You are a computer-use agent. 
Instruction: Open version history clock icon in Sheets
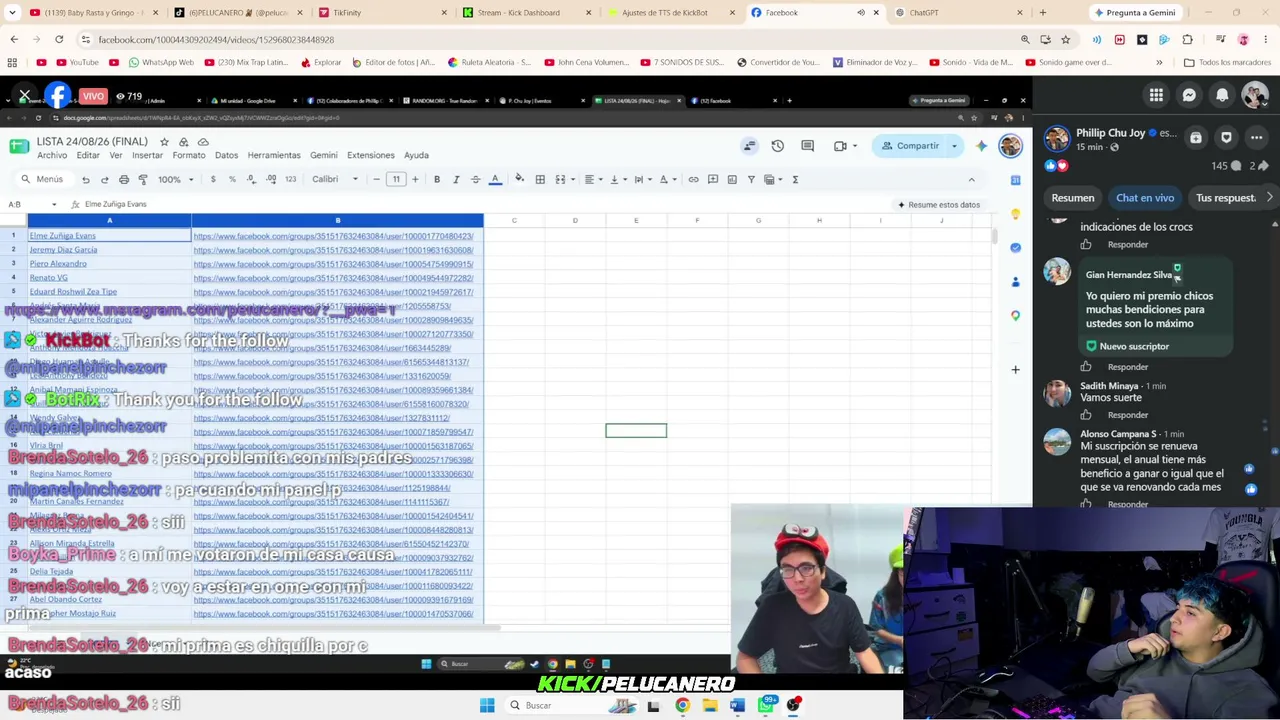point(777,146)
